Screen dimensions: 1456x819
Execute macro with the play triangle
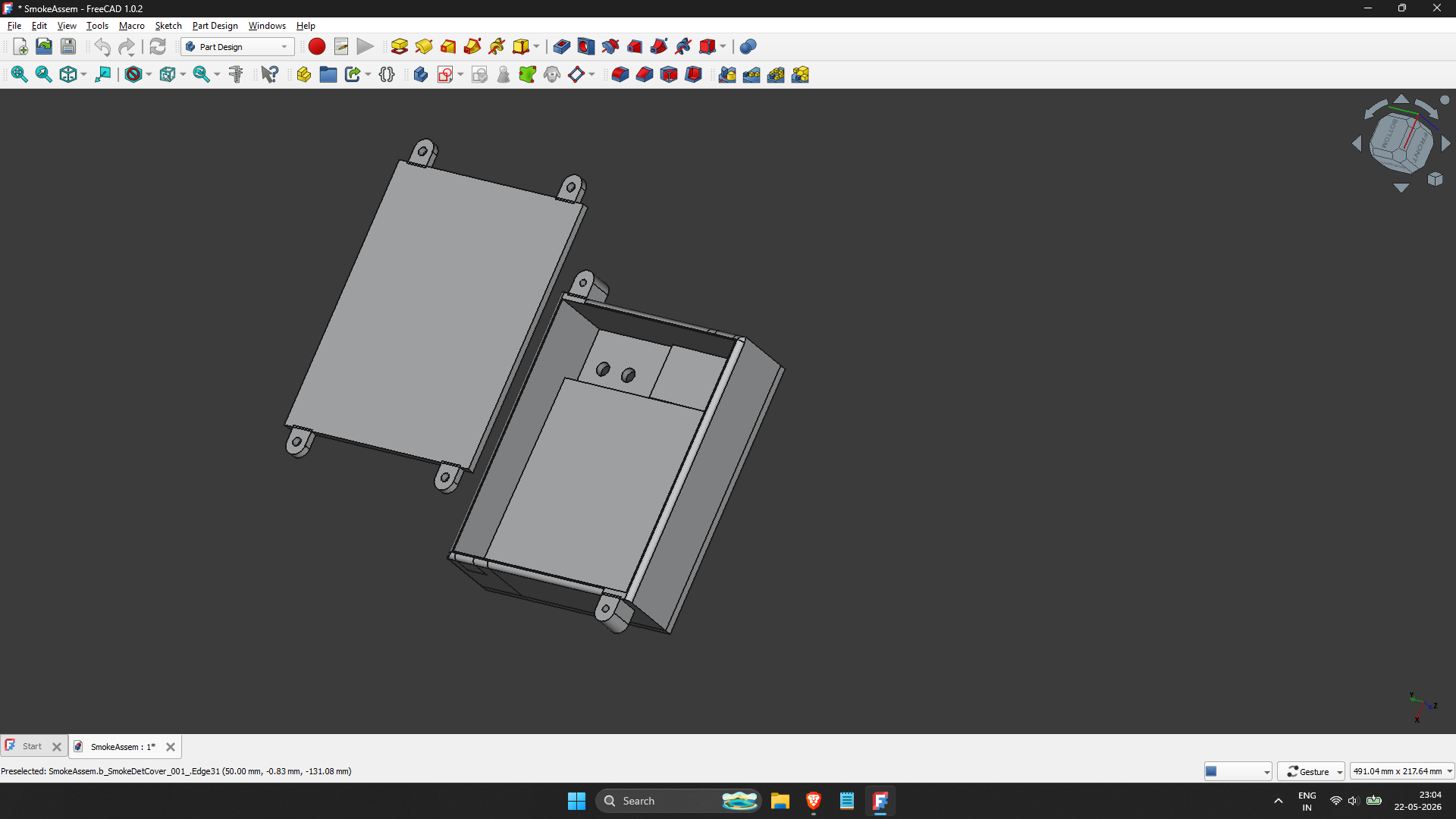[x=366, y=47]
